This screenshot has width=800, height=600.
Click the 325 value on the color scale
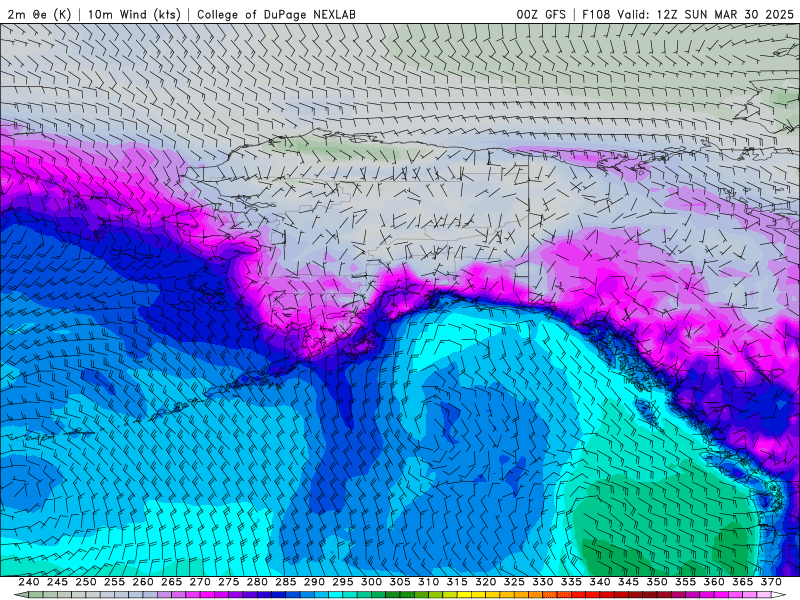[514, 582]
